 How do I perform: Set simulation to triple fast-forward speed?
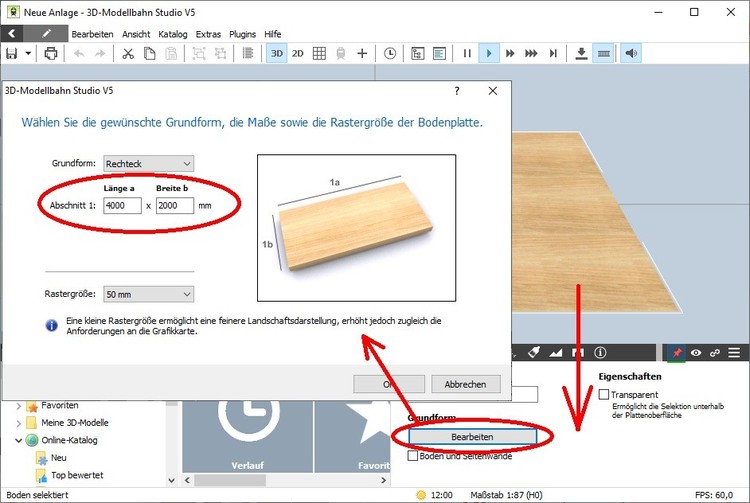coord(531,54)
